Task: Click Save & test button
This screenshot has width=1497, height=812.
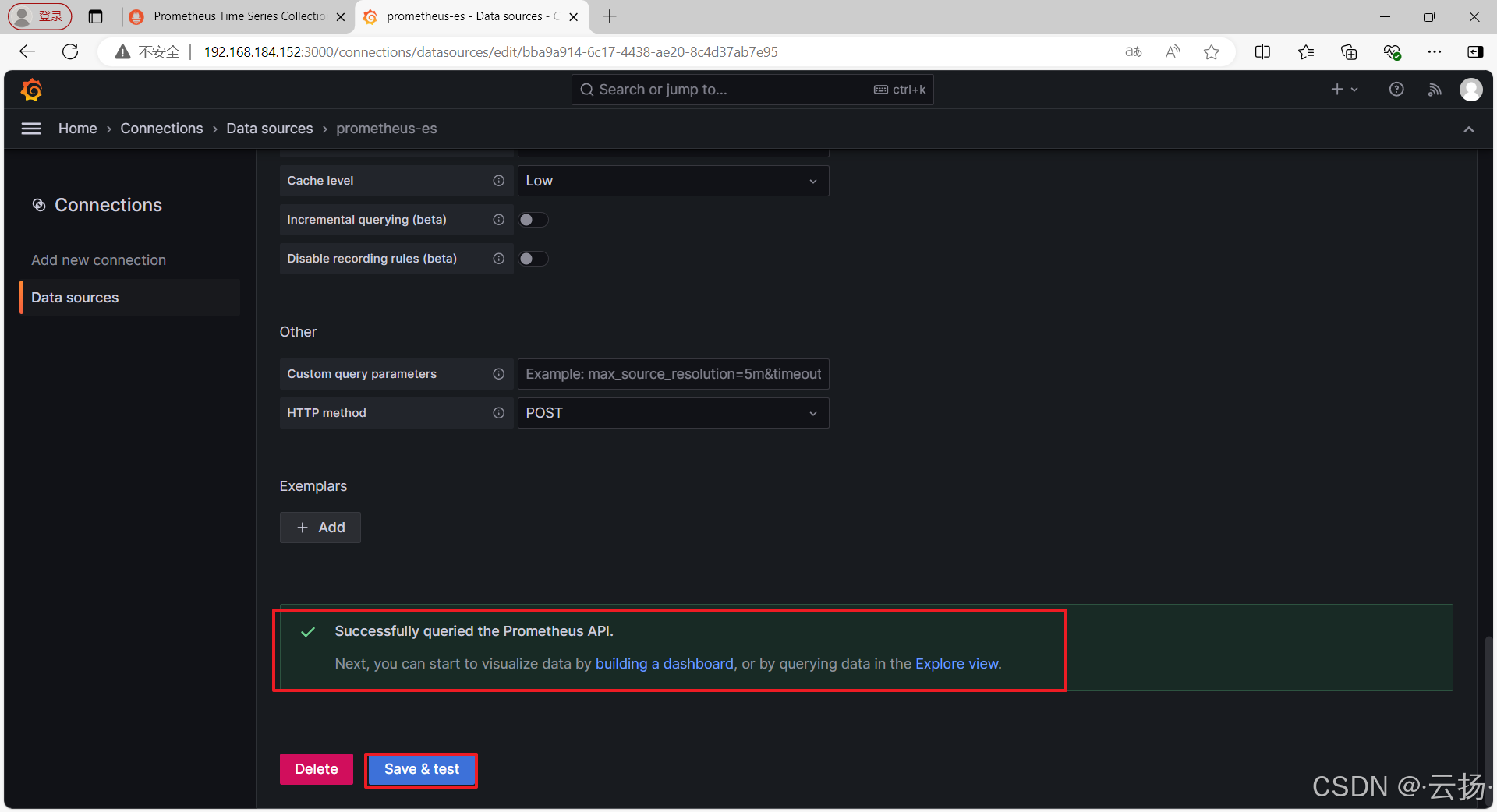Action: [421, 769]
